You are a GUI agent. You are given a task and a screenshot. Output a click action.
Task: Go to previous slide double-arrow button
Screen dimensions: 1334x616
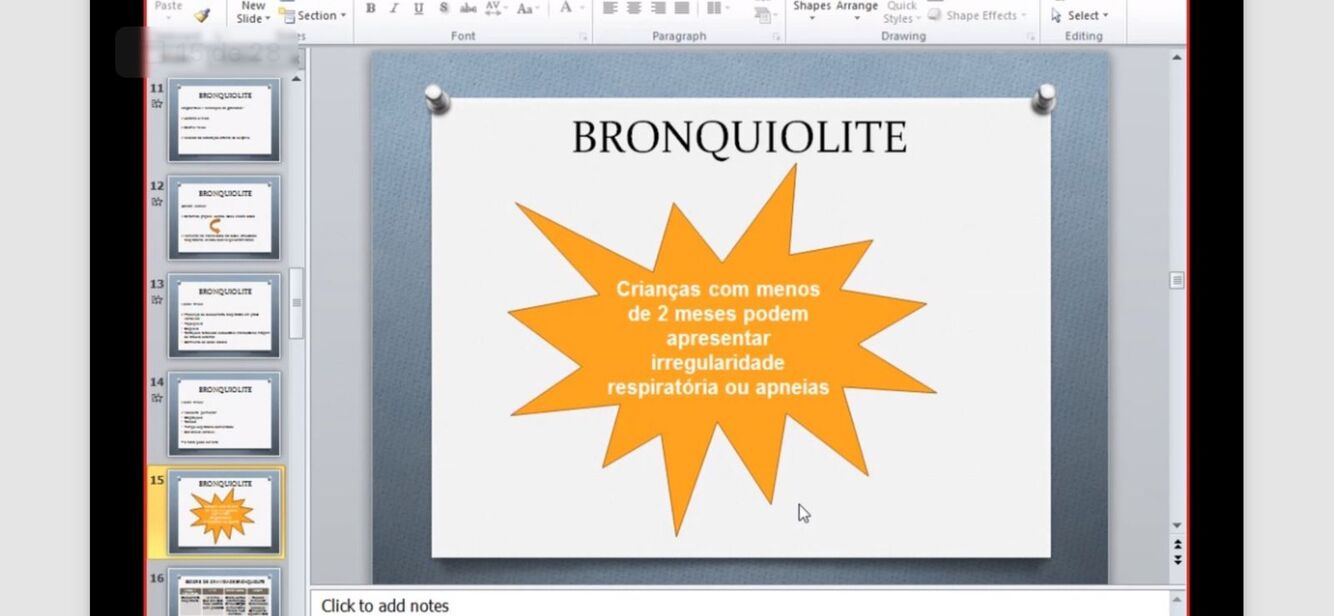(x=1177, y=545)
